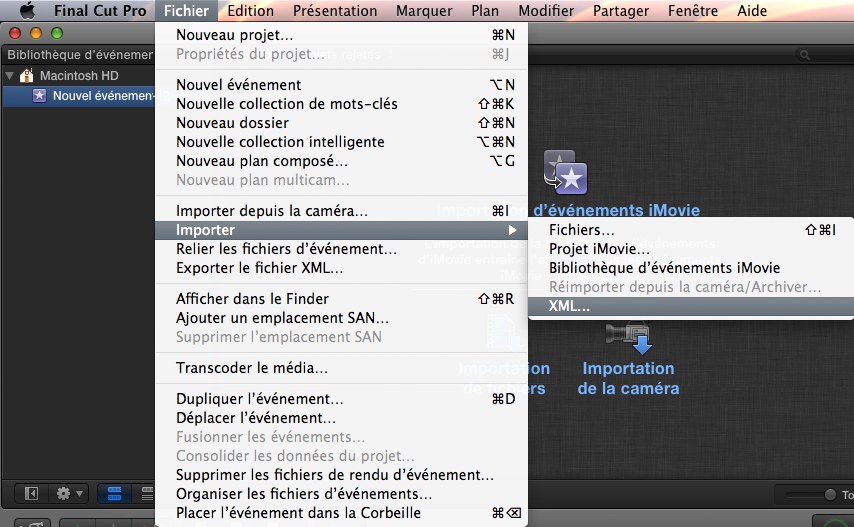Open the Edition menu
854x527 pixels.
coord(251,11)
